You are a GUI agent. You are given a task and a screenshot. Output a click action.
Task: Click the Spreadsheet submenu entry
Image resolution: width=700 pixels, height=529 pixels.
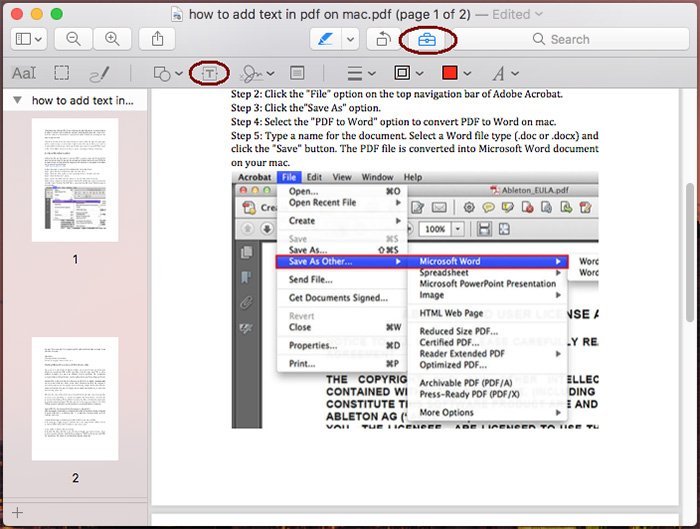[488, 273]
